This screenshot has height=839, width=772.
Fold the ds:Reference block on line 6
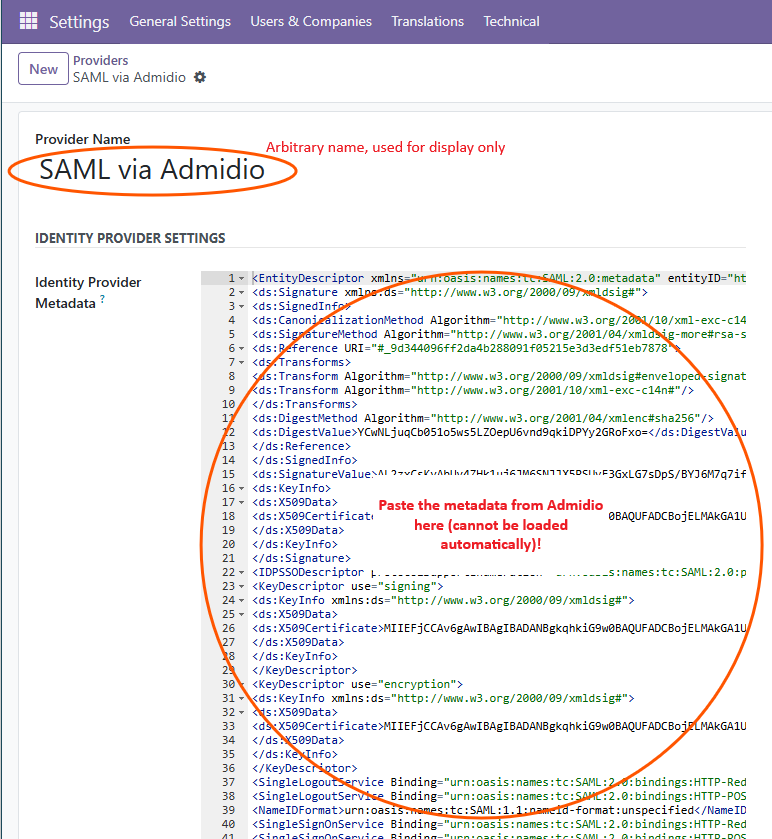click(242, 348)
